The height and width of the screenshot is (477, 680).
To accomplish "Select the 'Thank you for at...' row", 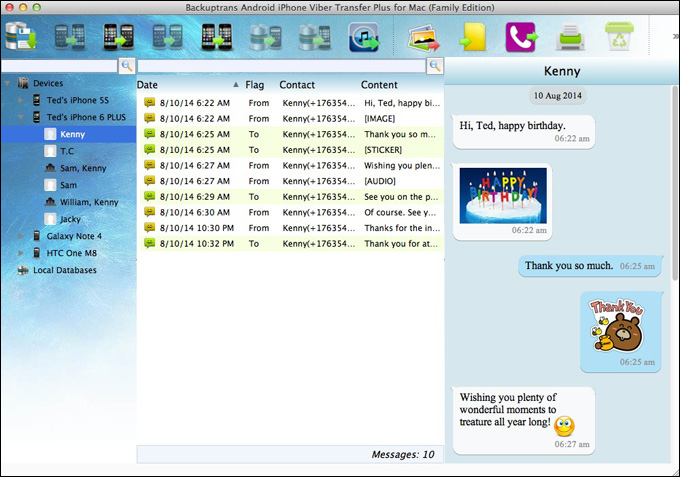I will point(291,243).
